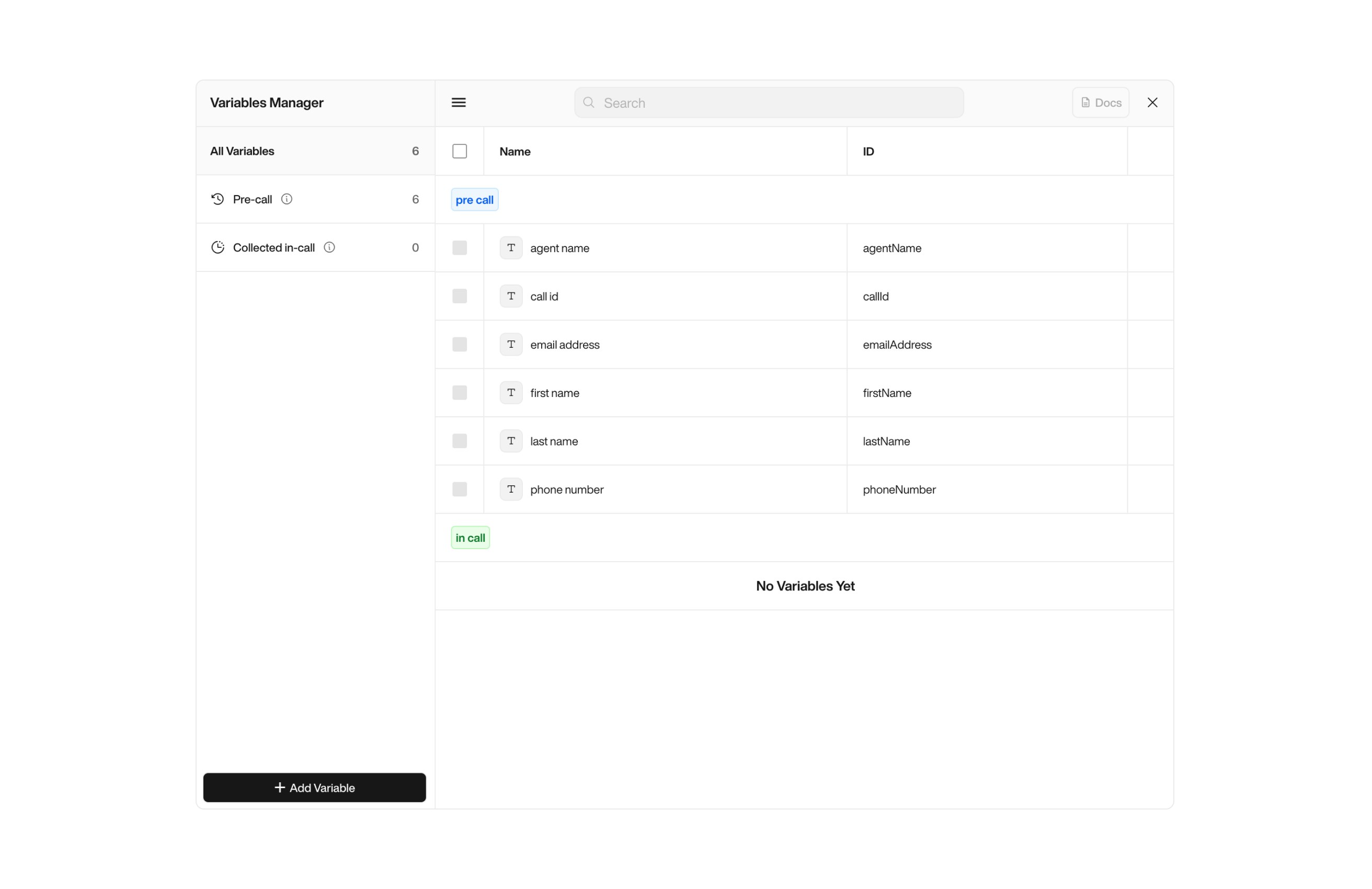The image size is (1372, 889).
Task: Click the document icon in the Docs button
Action: click(1085, 102)
